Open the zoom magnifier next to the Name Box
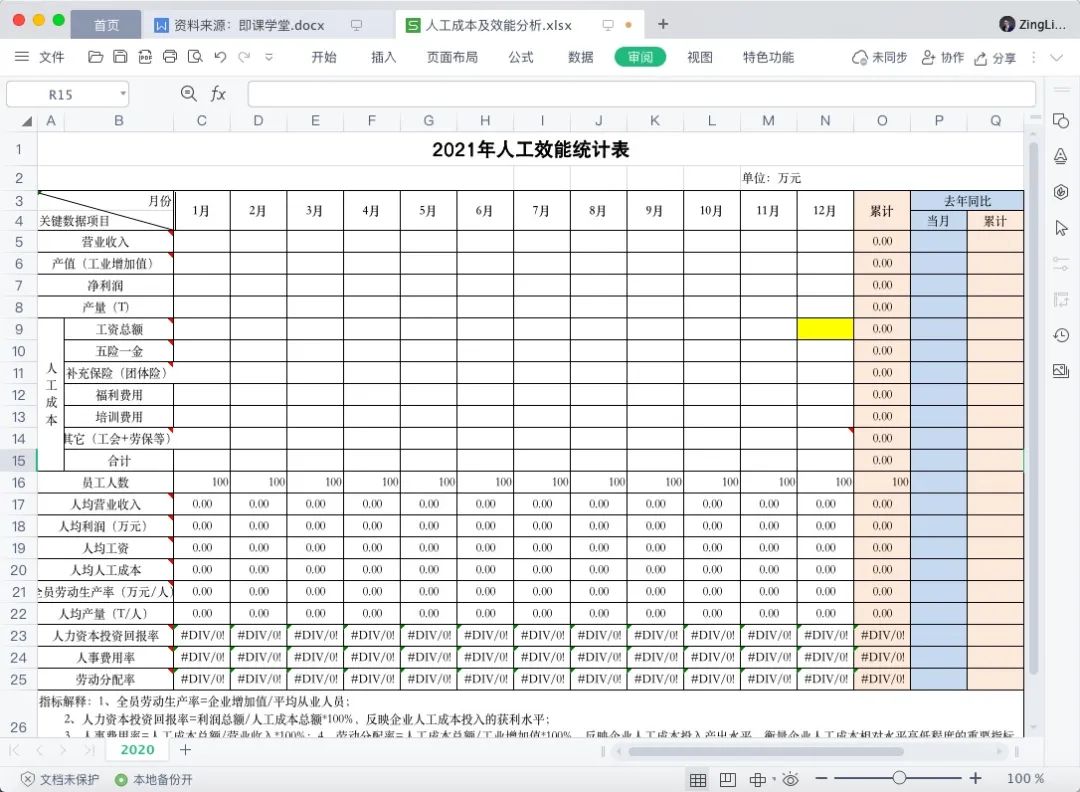 click(189, 93)
